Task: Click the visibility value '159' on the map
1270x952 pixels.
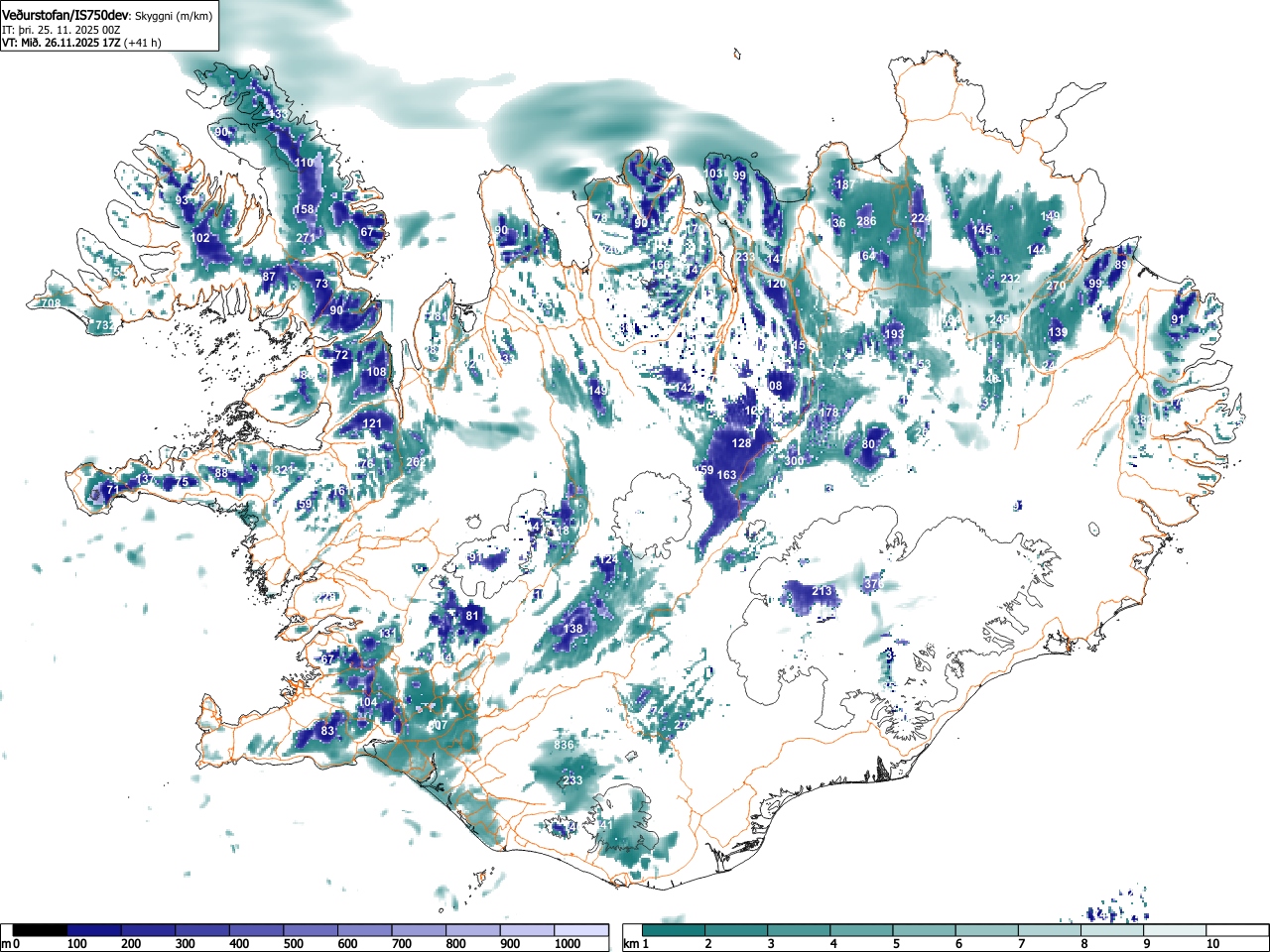Action: coord(704,470)
